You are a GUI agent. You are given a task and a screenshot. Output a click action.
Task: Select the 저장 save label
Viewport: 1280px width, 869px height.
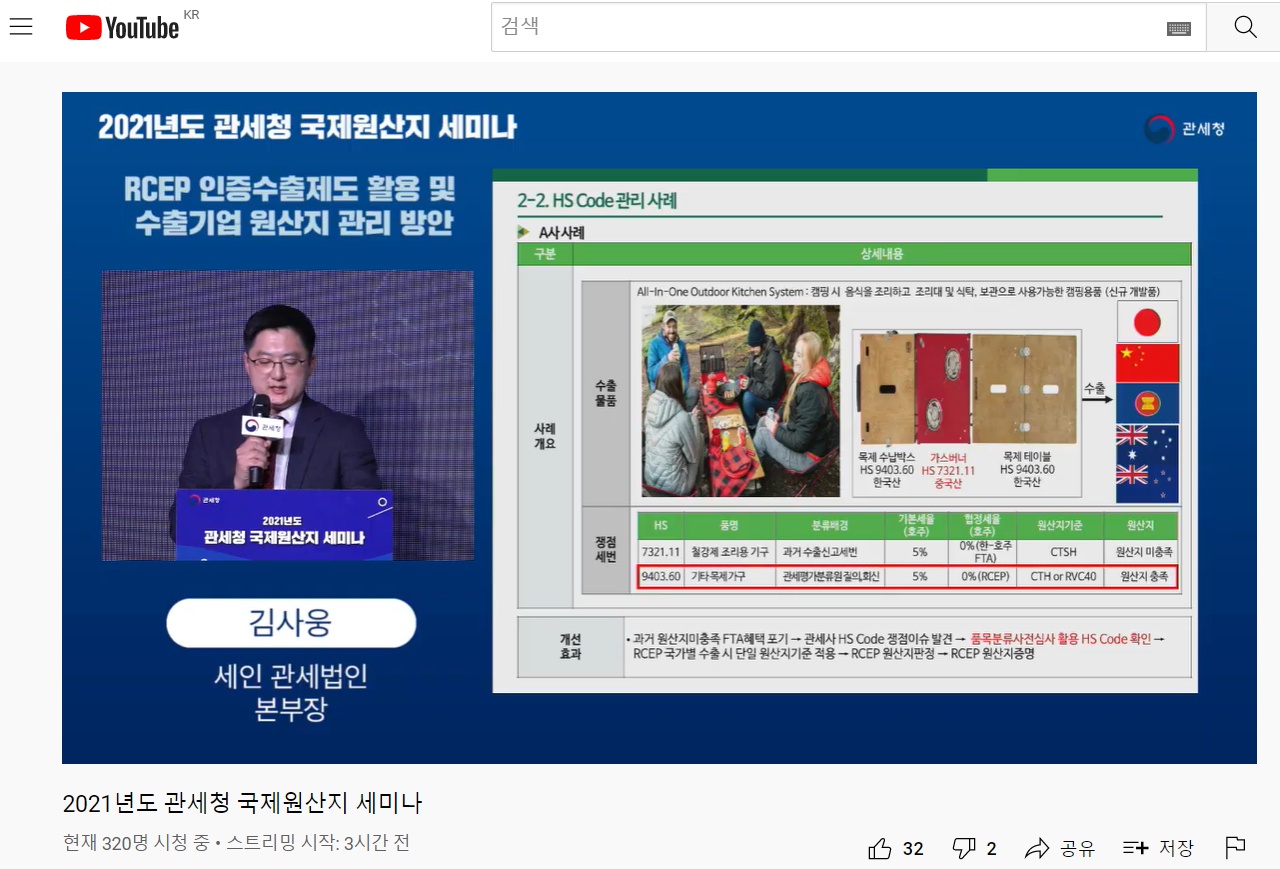(x=1176, y=848)
